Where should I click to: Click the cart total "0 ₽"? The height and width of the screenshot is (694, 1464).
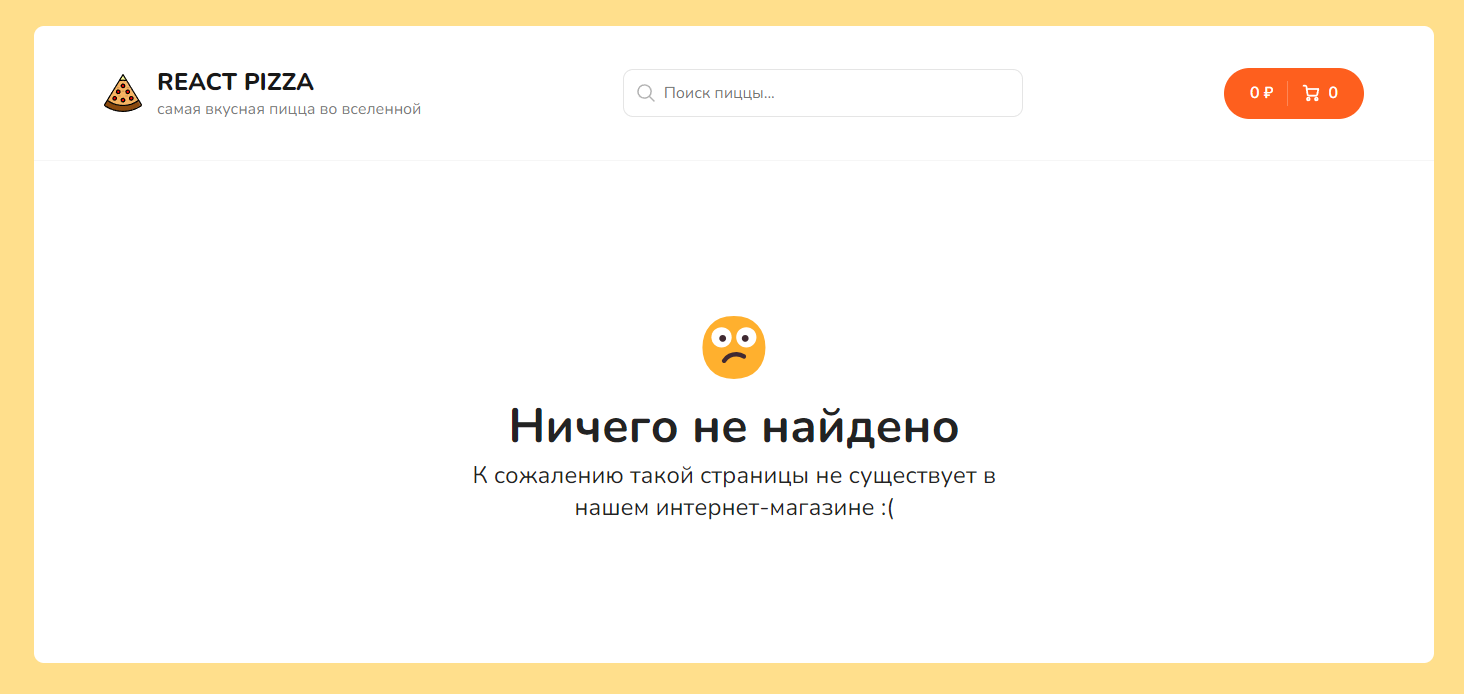tap(1261, 93)
